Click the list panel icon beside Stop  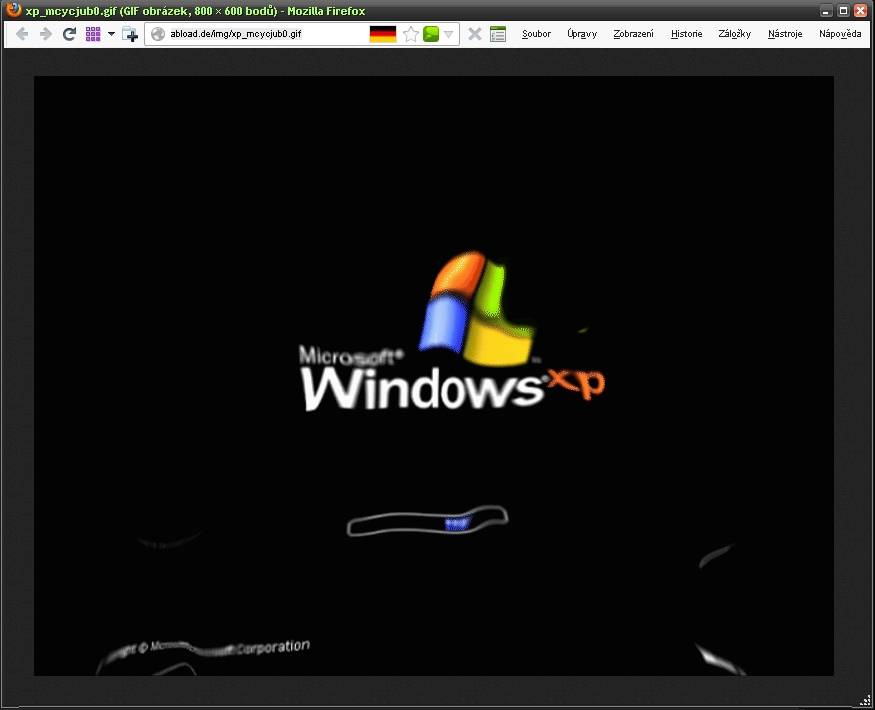pos(498,34)
